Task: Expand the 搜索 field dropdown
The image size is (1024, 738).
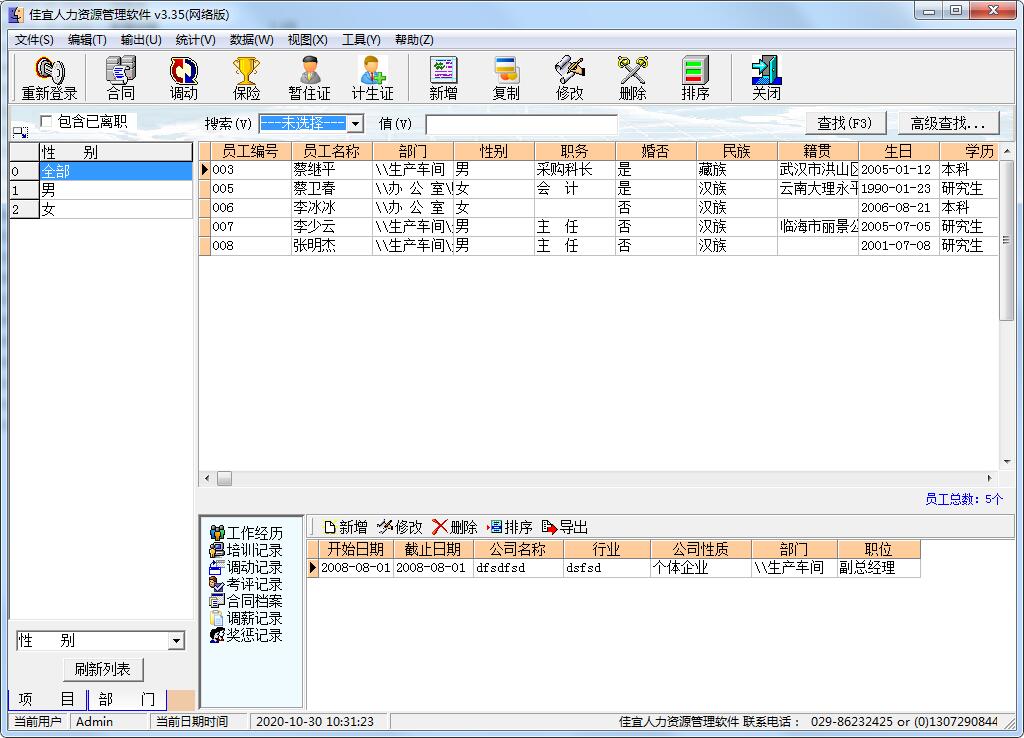Action: 355,123
